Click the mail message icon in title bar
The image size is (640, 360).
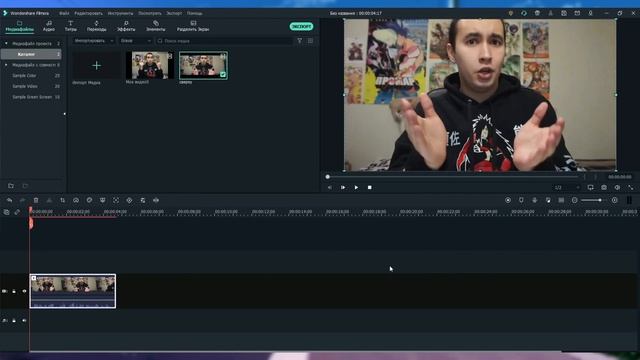(577, 13)
